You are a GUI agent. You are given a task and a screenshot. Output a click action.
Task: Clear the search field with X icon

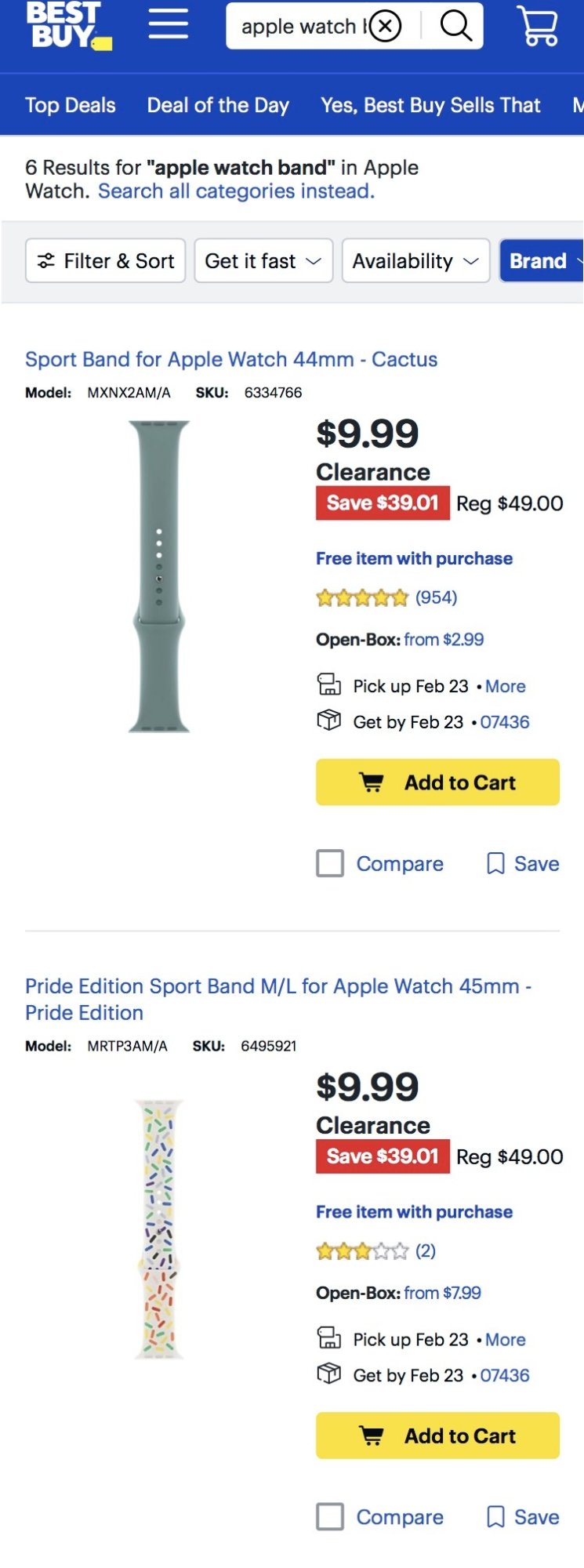pyautogui.click(x=385, y=26)
